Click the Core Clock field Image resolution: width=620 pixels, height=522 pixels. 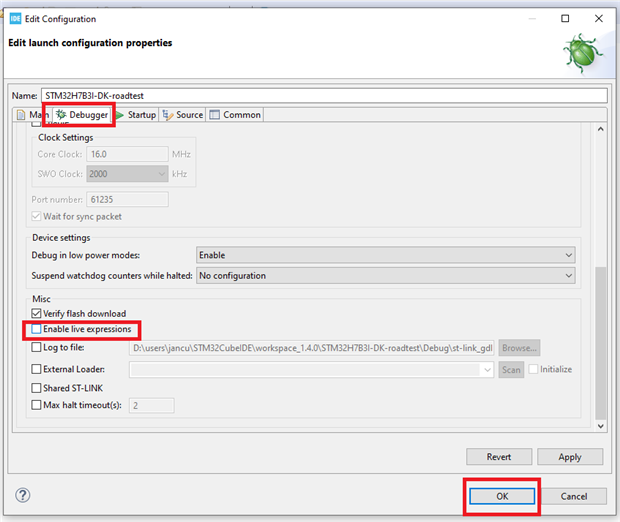(x=127, y=154)
